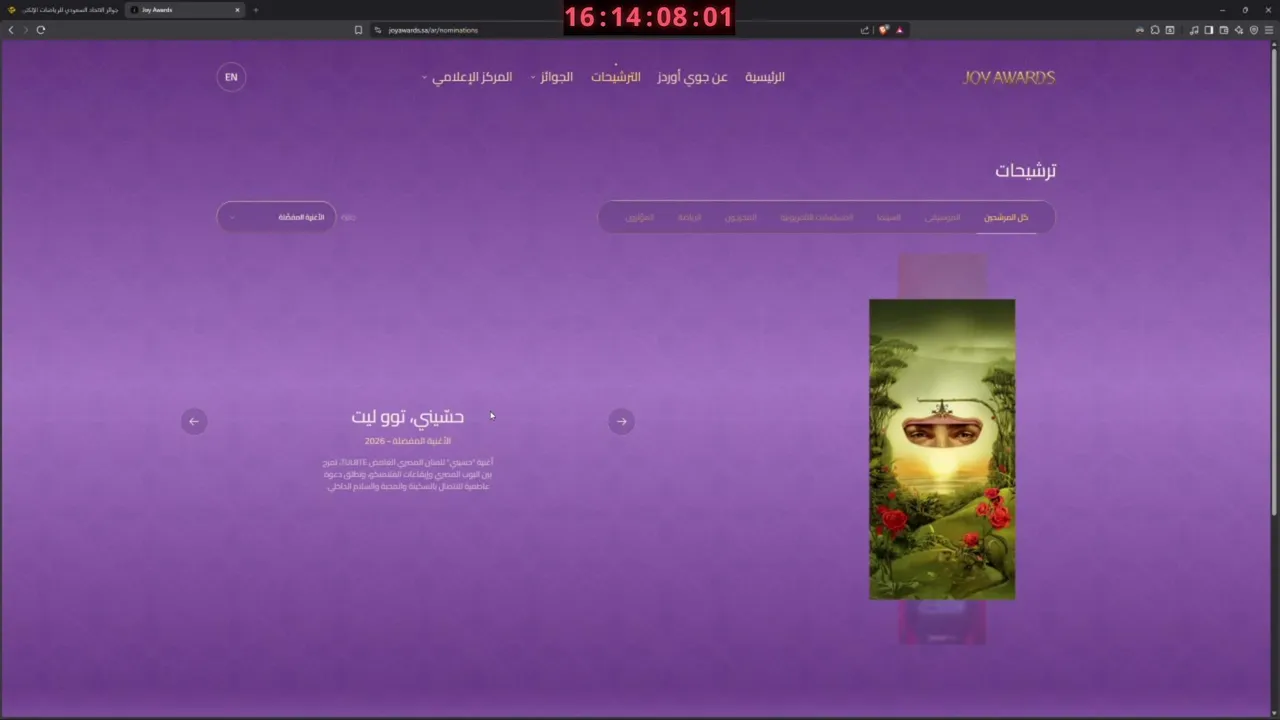The image size is (1280, 720).
Task: Click the JOY AWARDS logo
Action: (x=1009, y=77)
